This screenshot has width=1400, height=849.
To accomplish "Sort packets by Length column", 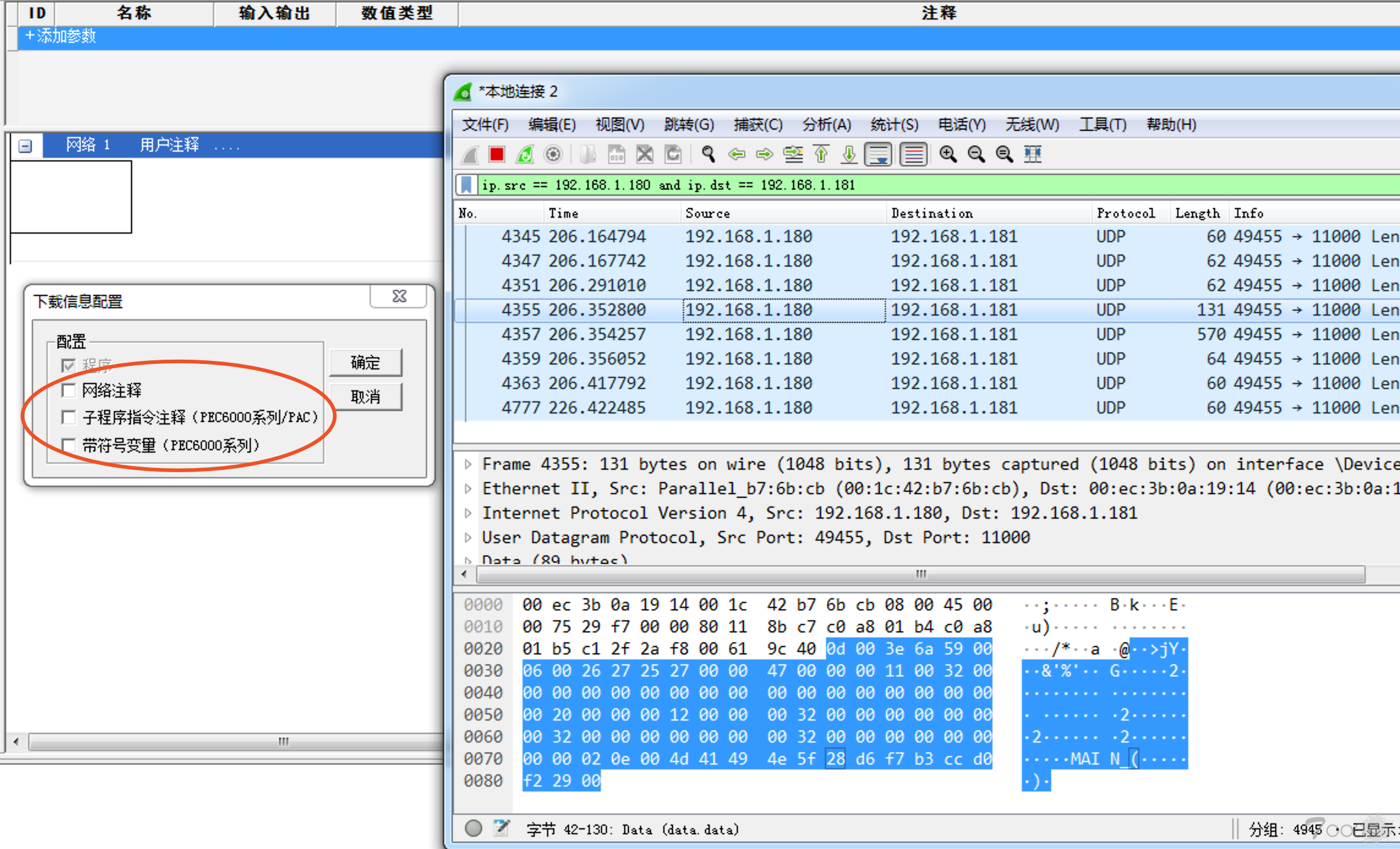I will point(1199,213).
